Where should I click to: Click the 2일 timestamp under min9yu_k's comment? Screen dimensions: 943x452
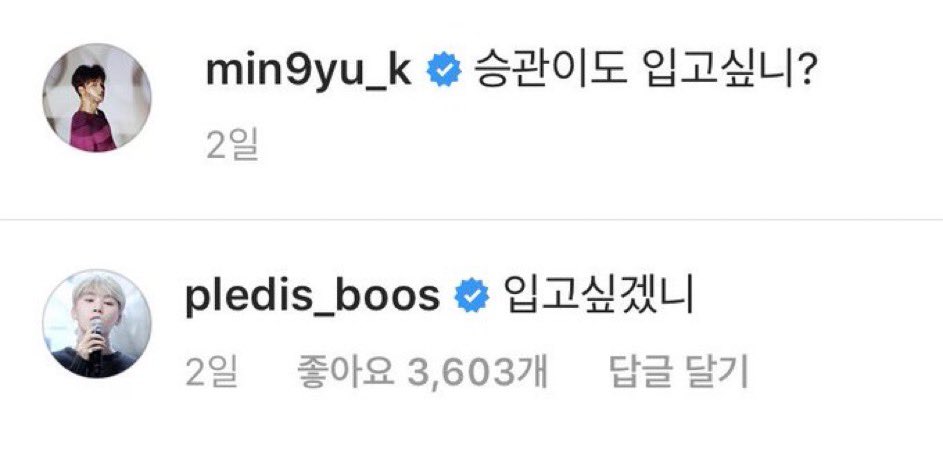coord(232,146)
